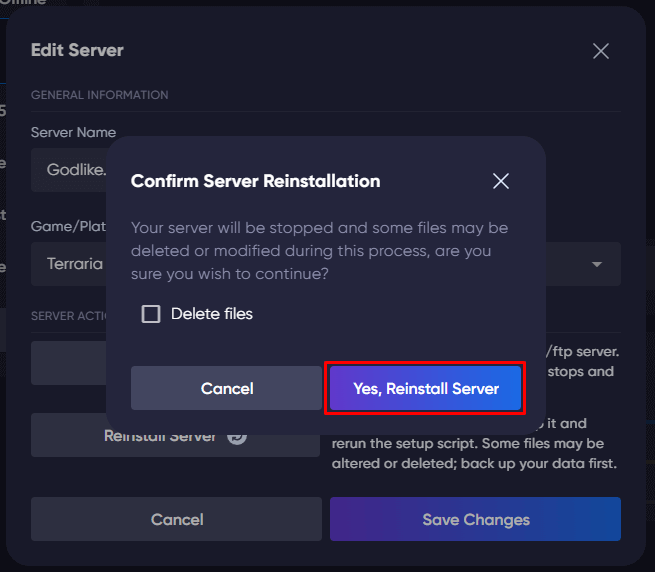Image resolution: width=655 pixels, height=572 pixels.
Task: Close the Confirm Server Reinstallation dialog
Action: click(x=501, y=181)
